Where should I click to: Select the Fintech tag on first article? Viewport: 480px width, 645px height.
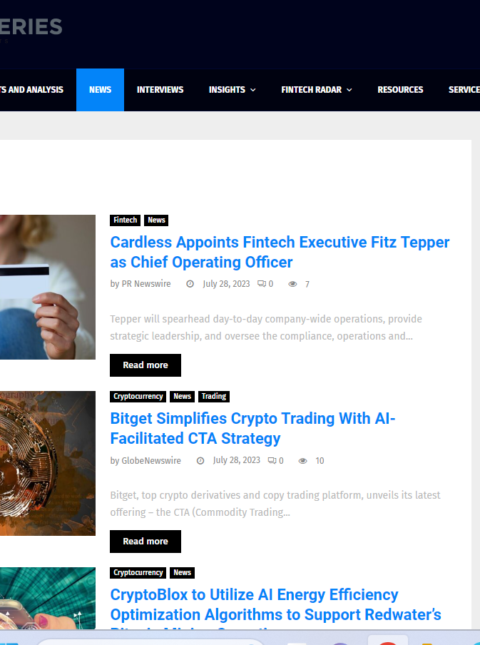pos(125,220)
